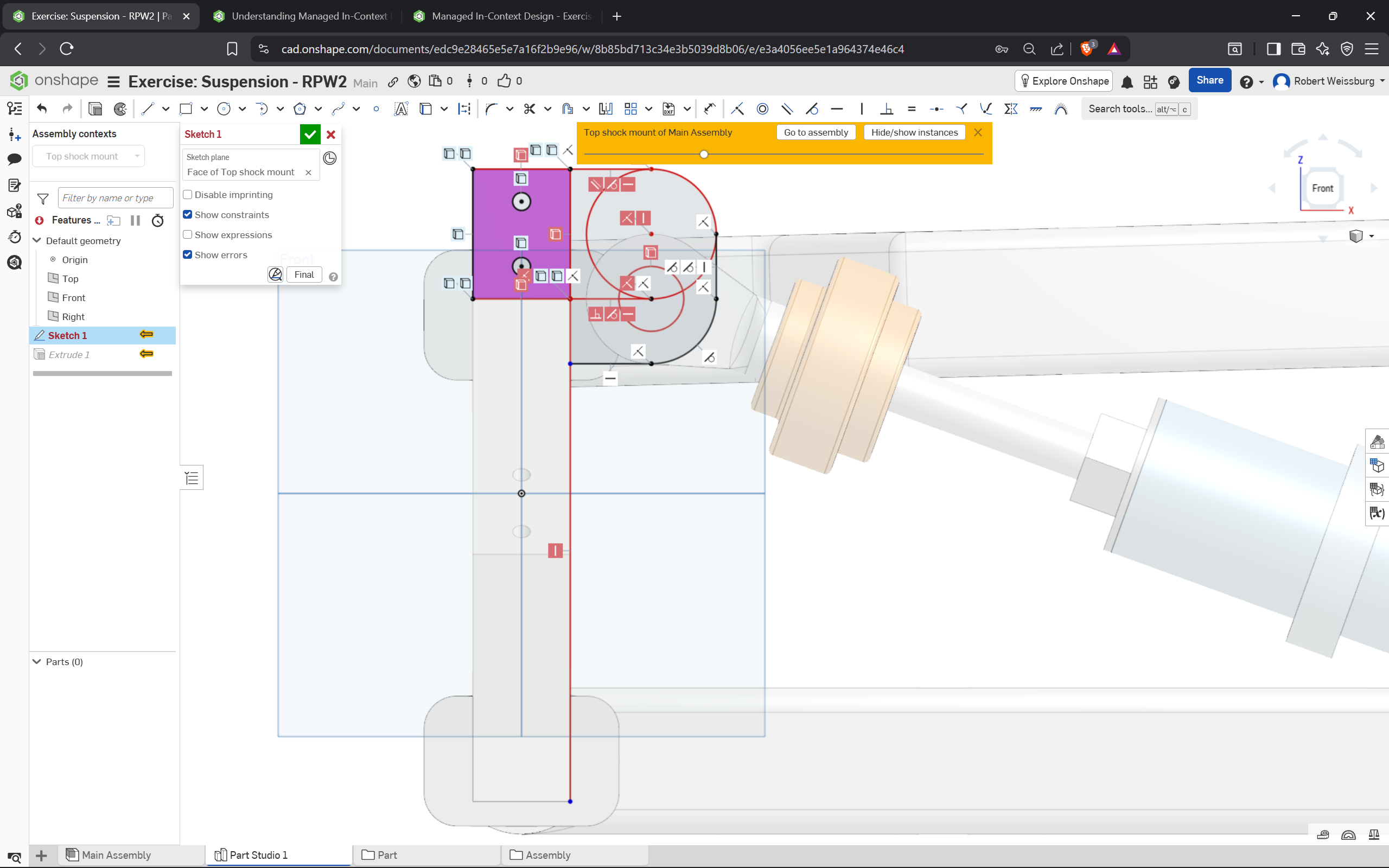
Task: Click the context transparency slider handle
Action: (704, 155)
